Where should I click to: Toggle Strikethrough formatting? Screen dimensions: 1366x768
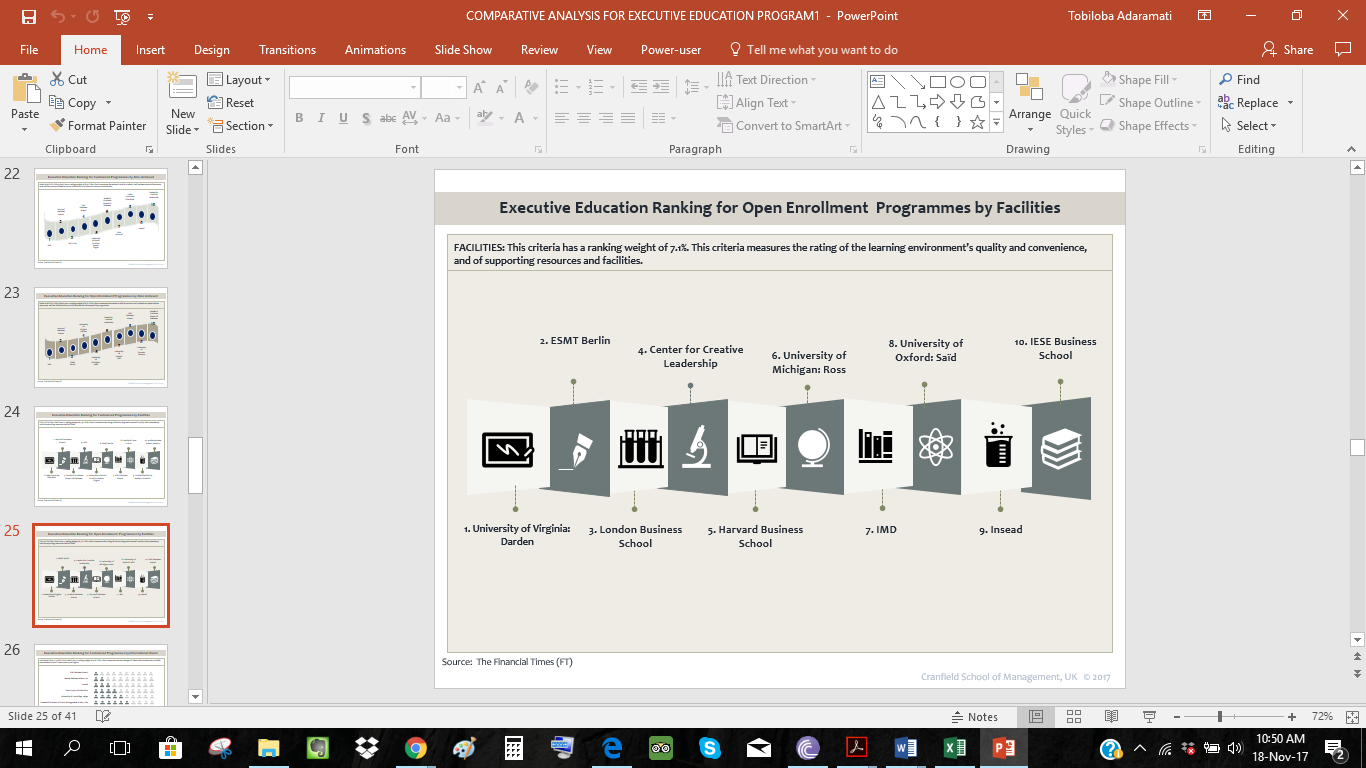388,118
